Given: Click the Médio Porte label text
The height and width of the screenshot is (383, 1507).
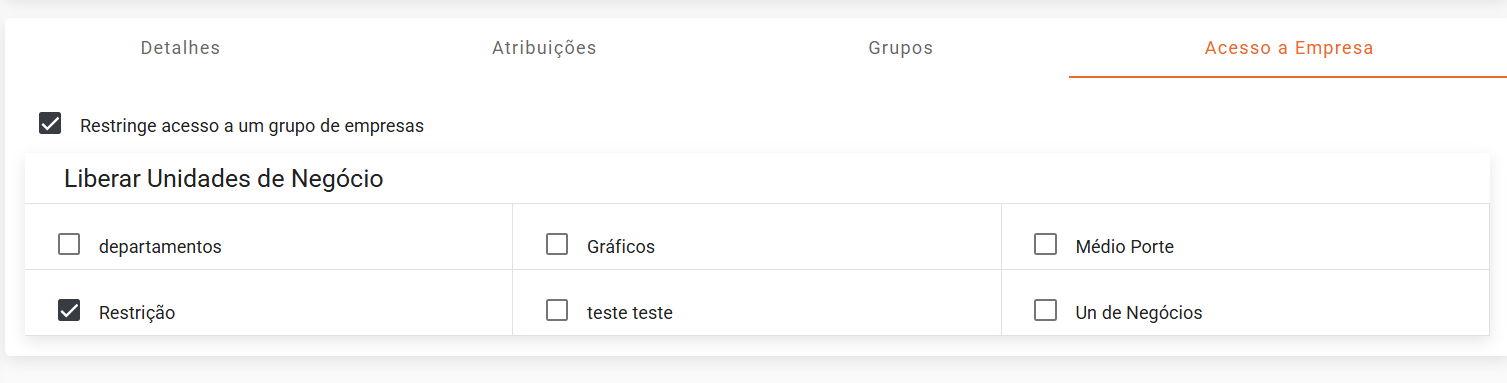Looking at the screenshot, I should click(1125, 246).
